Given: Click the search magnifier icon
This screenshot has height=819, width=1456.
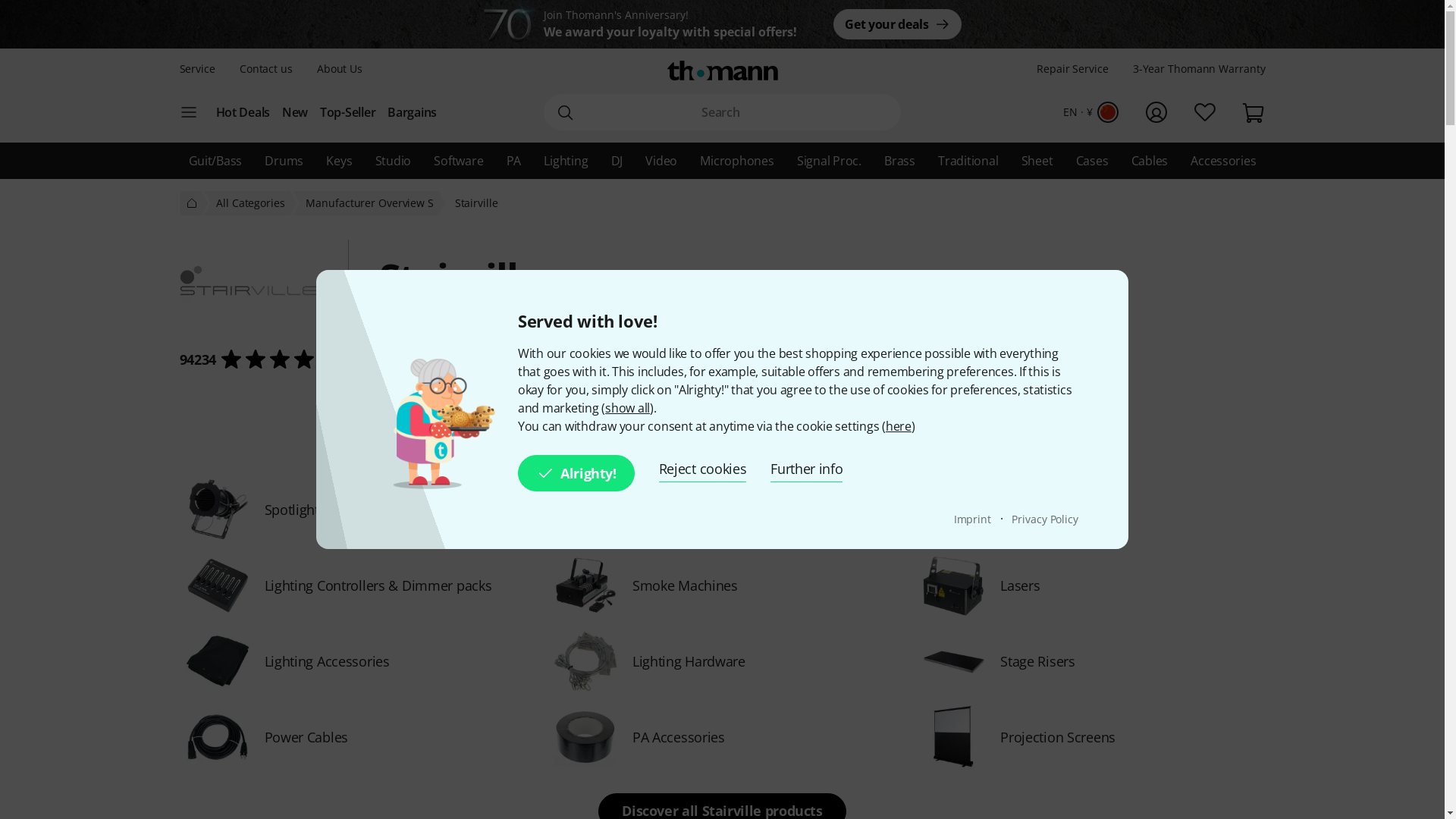Looking at the screenshot, I should (565, 112).
